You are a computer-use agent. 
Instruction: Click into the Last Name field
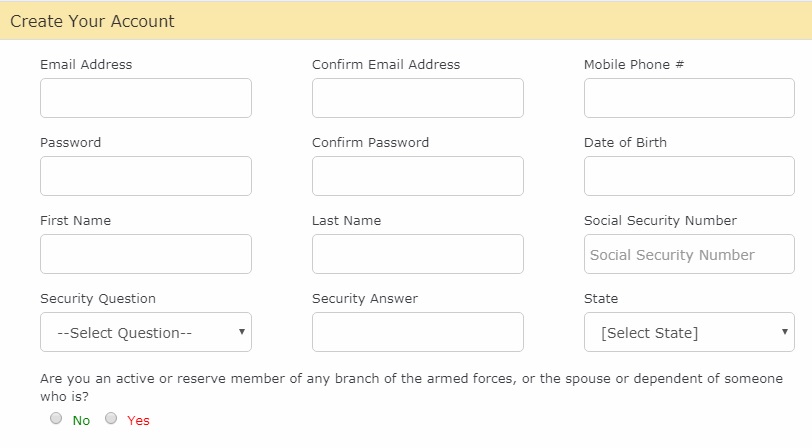point(418,254)
